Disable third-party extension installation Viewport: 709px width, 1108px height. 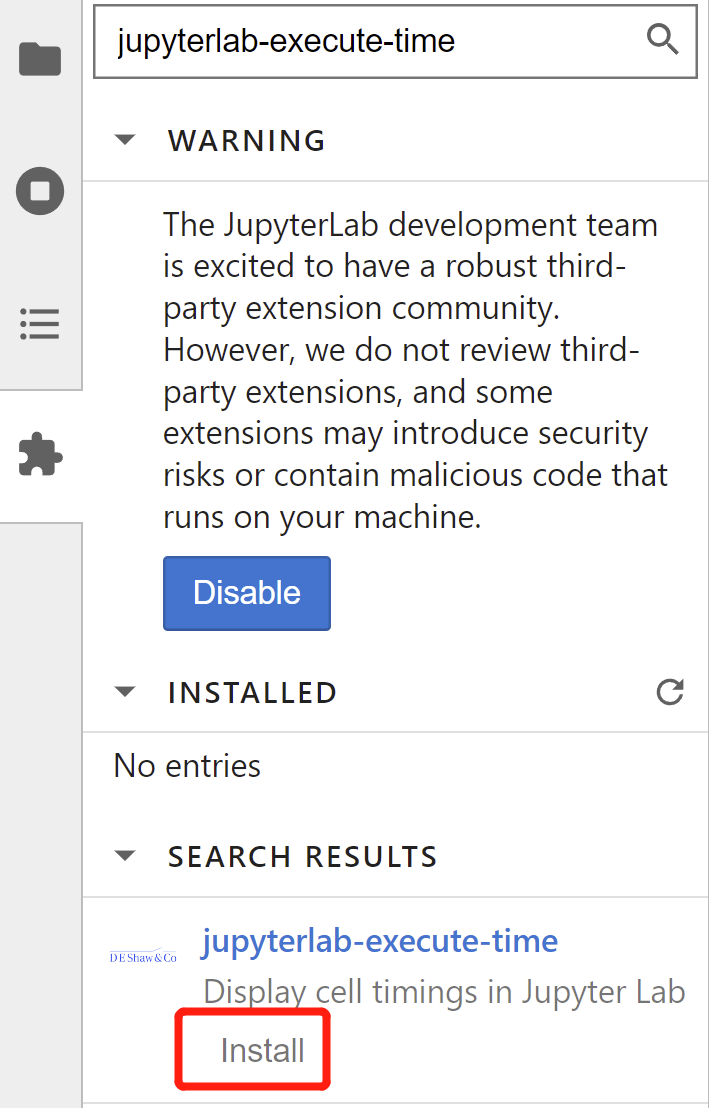246,592
